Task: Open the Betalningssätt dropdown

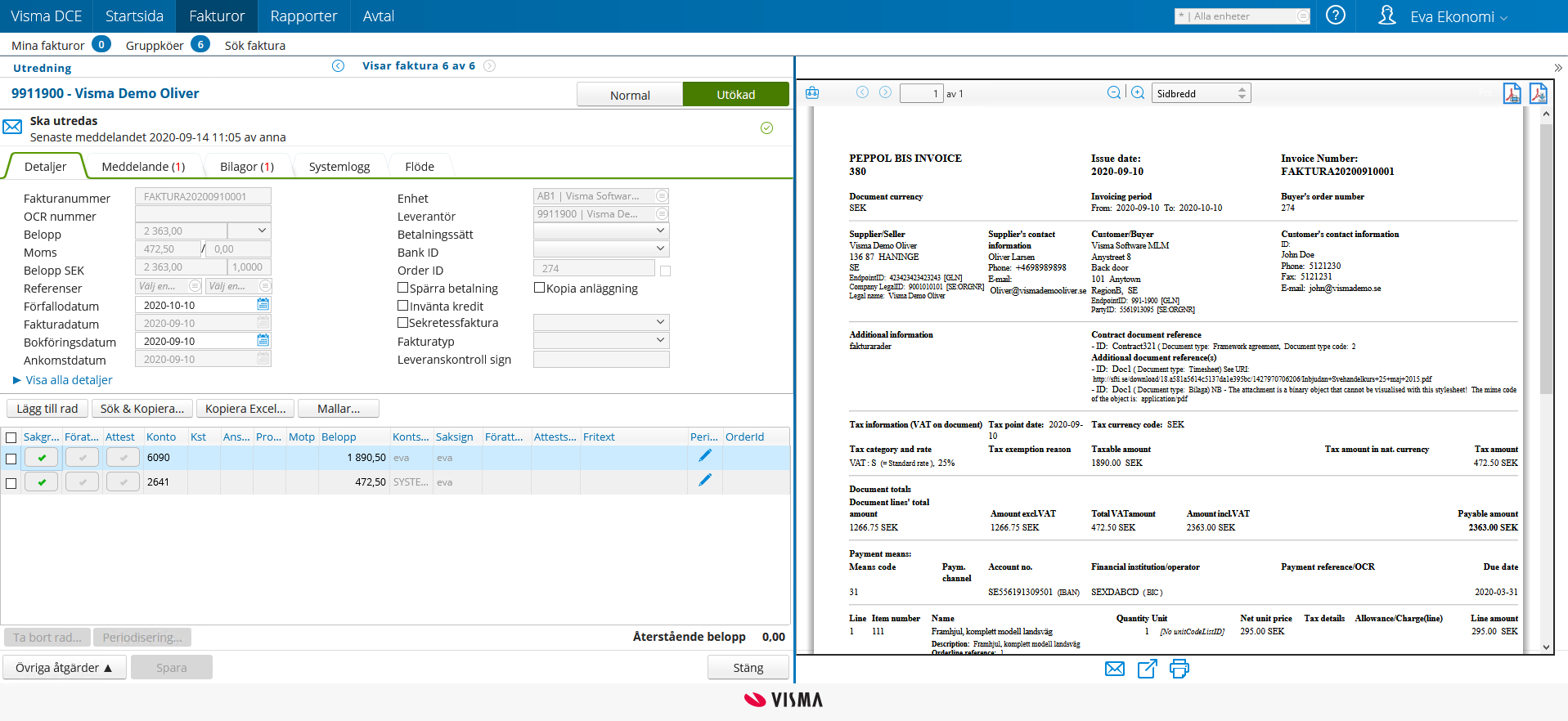Action: 601,231
